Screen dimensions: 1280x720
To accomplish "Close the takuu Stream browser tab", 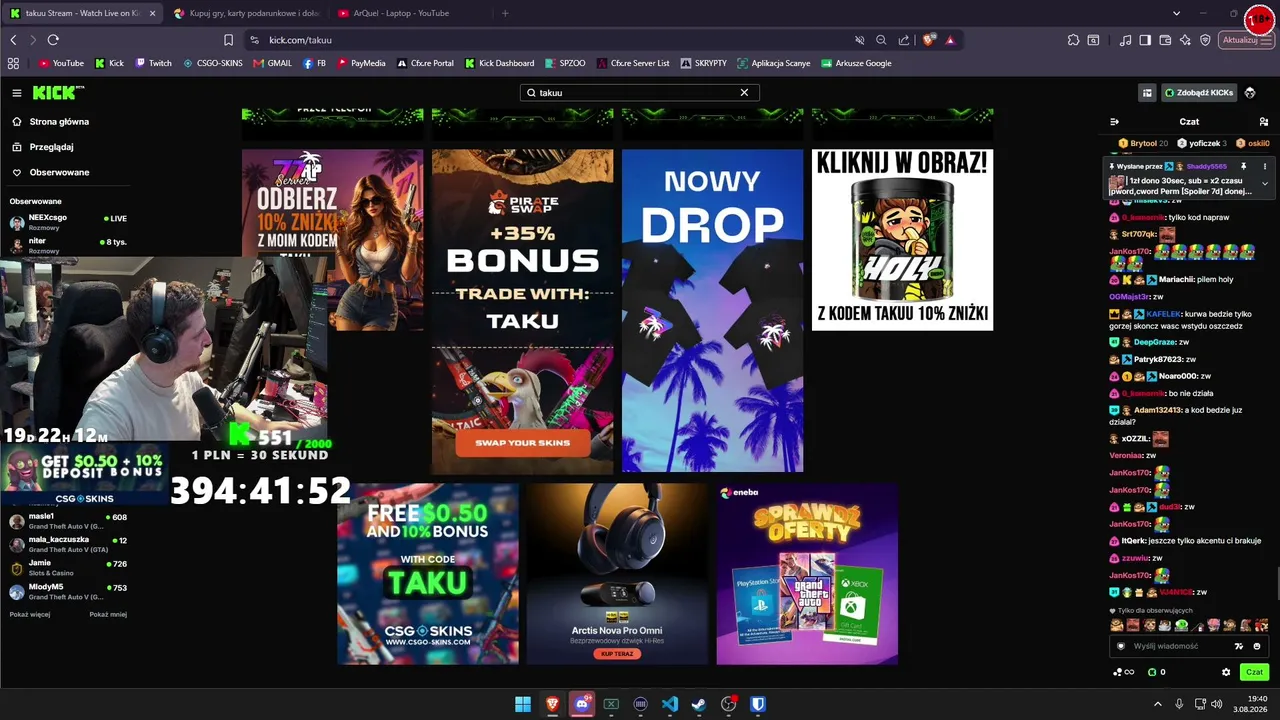I will [x=152, y=13].
